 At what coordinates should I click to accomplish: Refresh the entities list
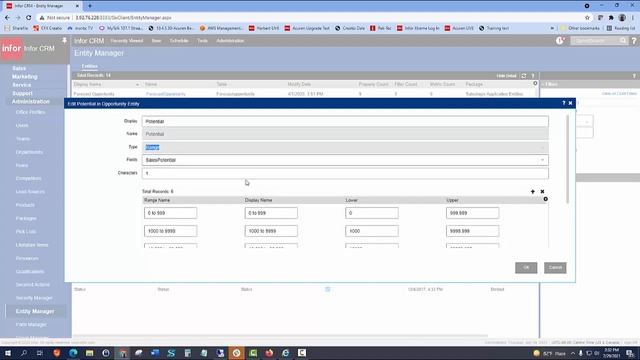click(524, 76)
